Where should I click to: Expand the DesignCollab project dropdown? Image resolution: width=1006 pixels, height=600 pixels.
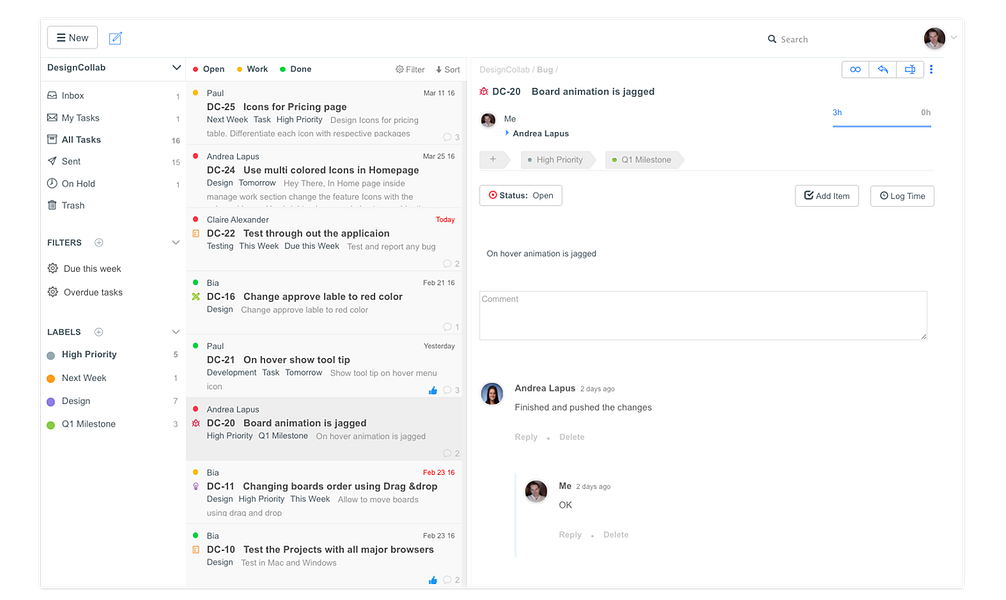[176, 67]
